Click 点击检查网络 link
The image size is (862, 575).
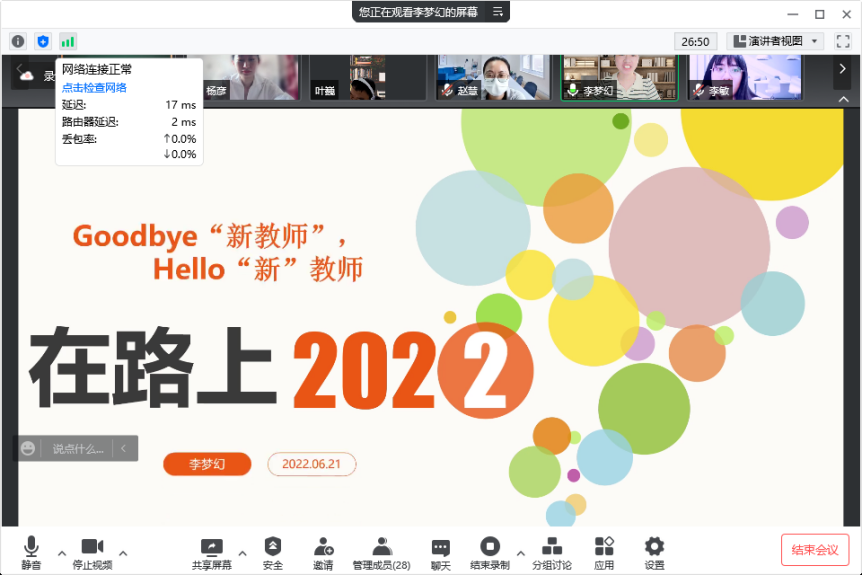(94, 87)
